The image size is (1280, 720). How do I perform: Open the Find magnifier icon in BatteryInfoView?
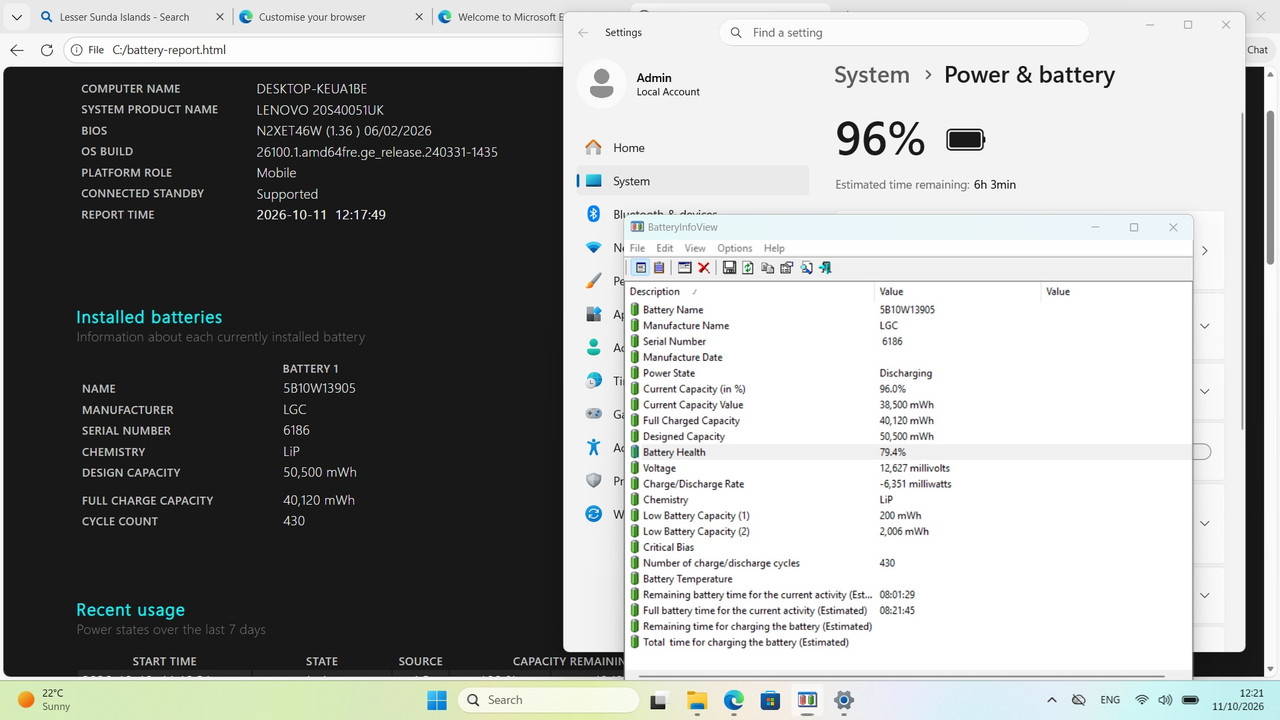[806, 267]
